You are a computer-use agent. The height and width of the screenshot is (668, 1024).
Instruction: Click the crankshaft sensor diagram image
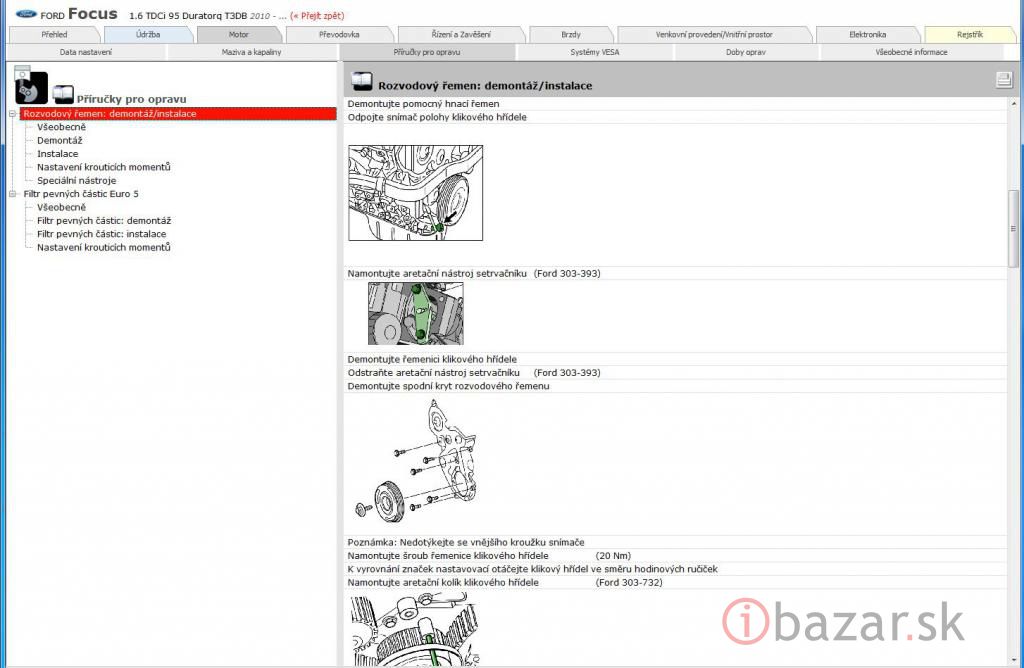(415, 193)
